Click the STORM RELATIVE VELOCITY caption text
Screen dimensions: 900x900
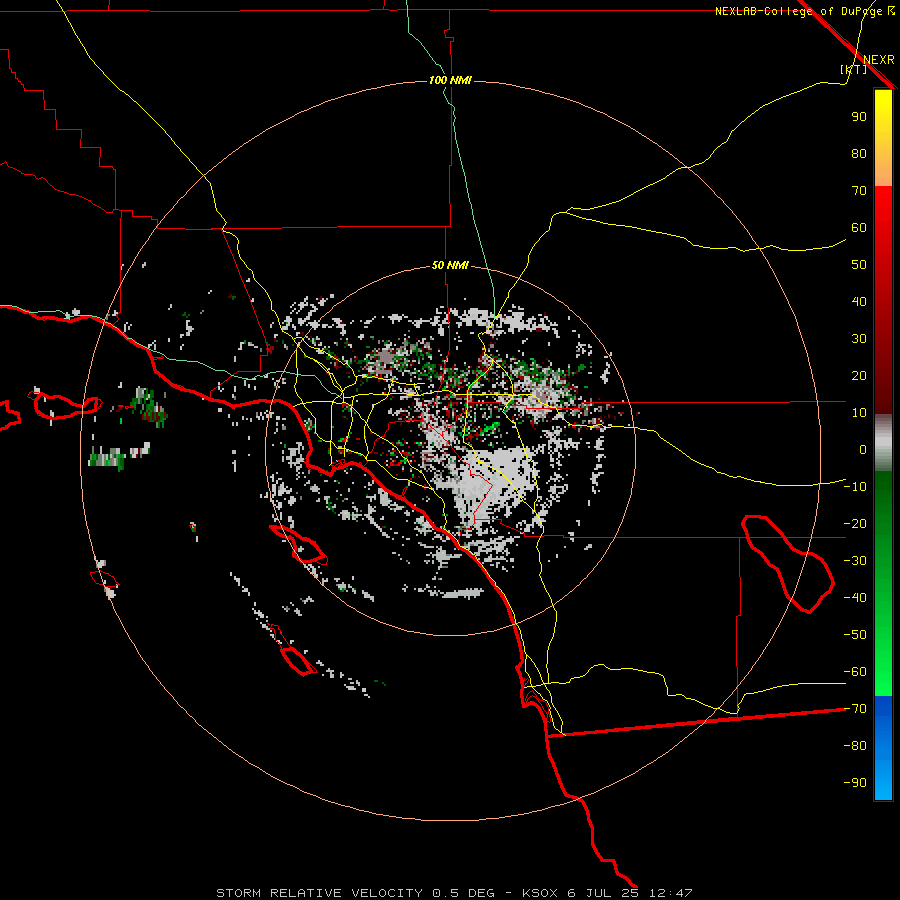319,893
